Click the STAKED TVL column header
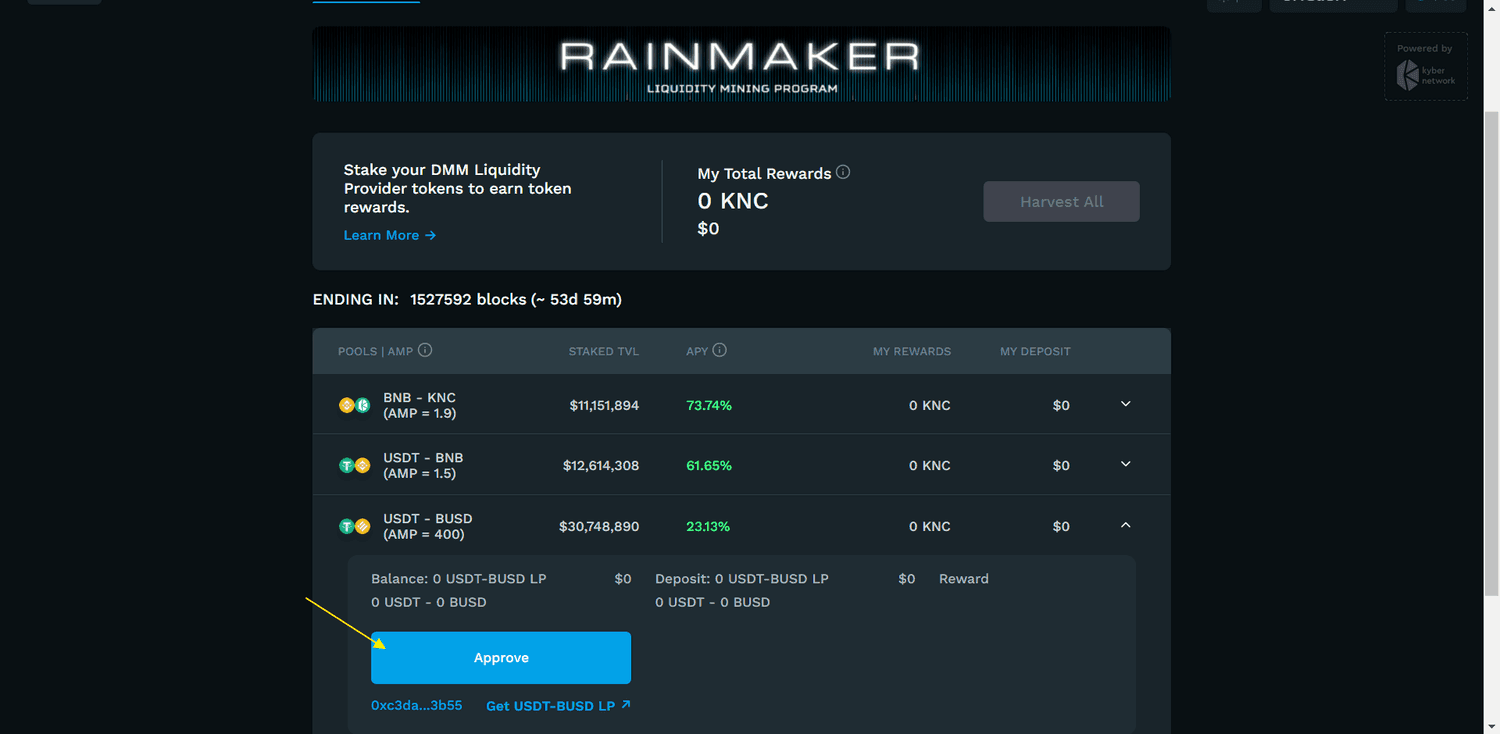The width and height of the screenshot is (1500, 734). (604, 351)
